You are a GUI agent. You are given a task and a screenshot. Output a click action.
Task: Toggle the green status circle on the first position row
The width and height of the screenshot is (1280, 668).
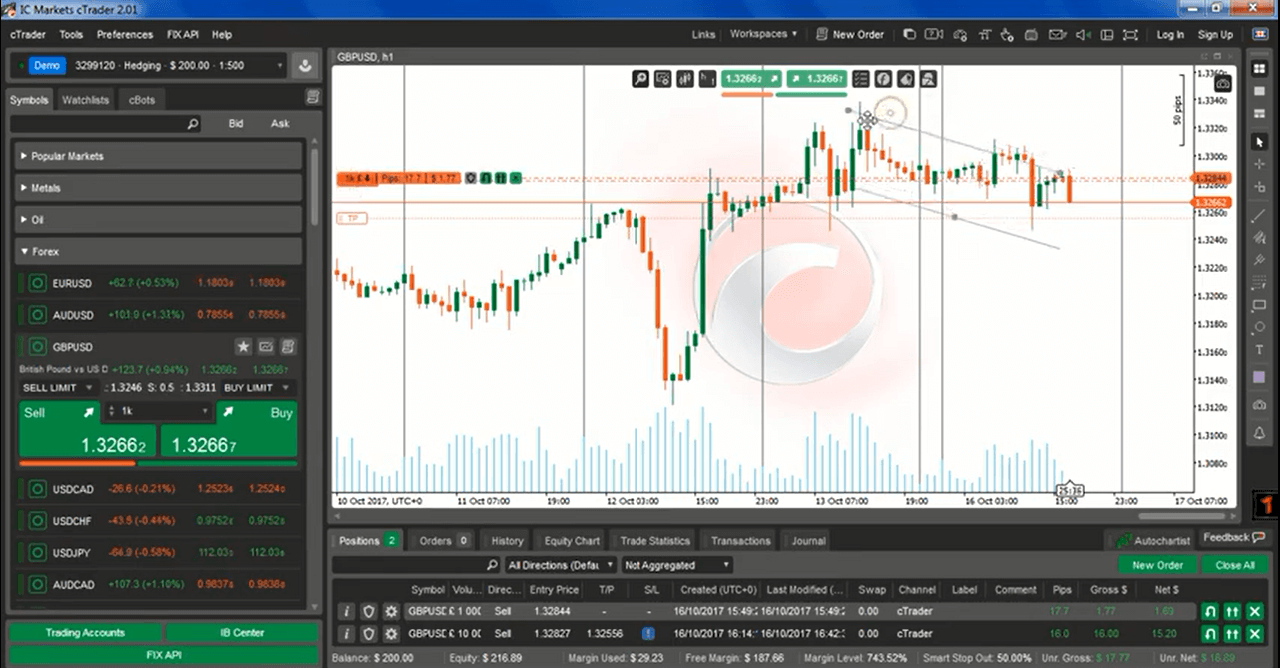click(x=1210, y=611)
